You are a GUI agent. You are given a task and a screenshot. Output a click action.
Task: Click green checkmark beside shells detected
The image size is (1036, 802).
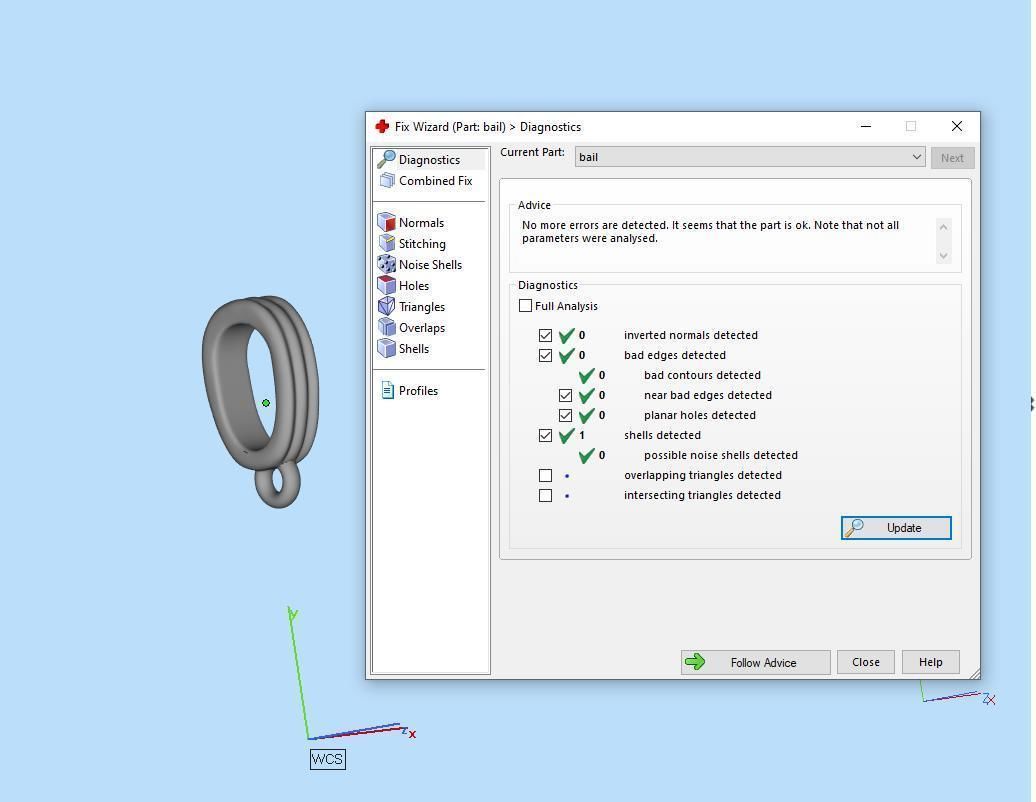(x=566, y=435)
